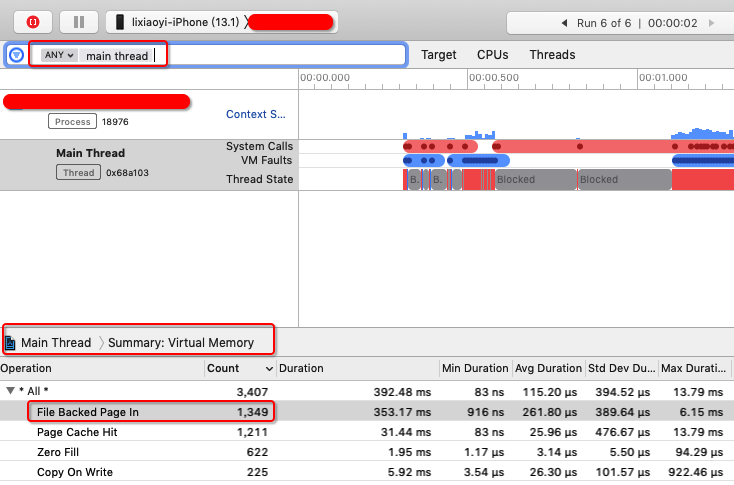Sort by the Count column header
Image resolution: width=734 pixels, height=485 pixels.
(x=222, y=368)
